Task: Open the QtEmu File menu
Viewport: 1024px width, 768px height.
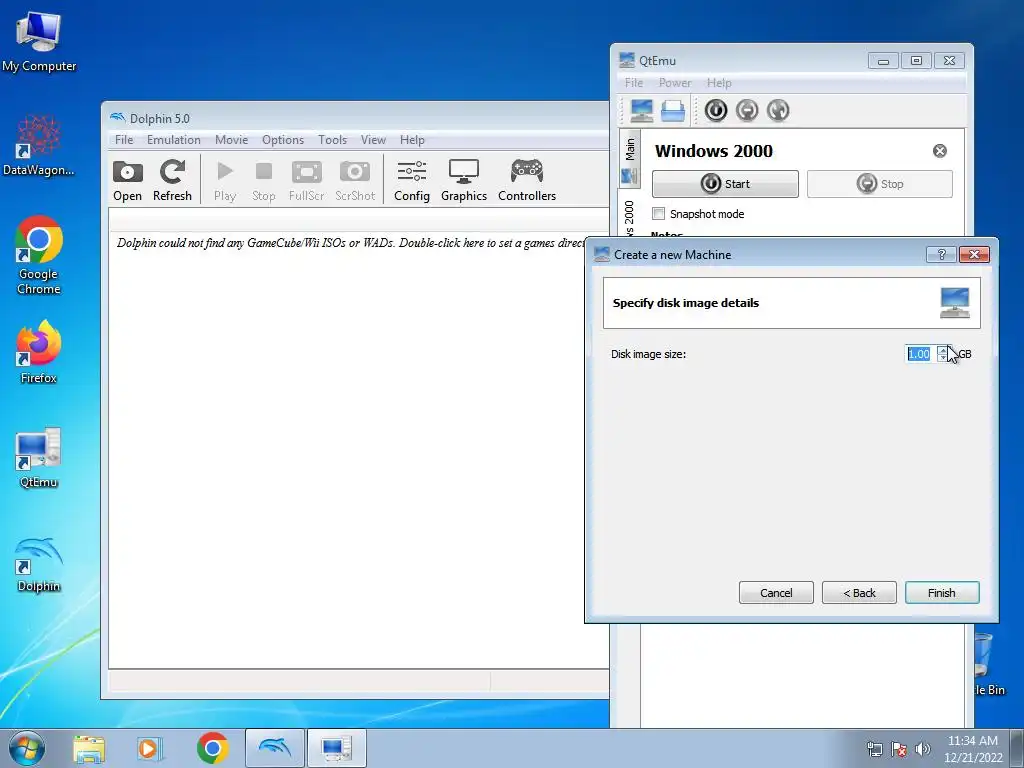Action: [x=633, y=83]
